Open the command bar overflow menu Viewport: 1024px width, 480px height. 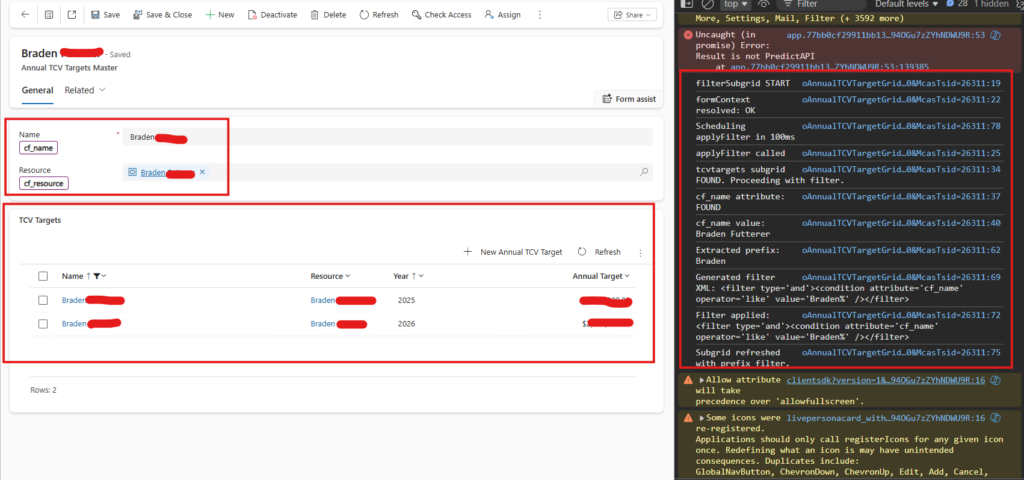click(x=541, y=15)
